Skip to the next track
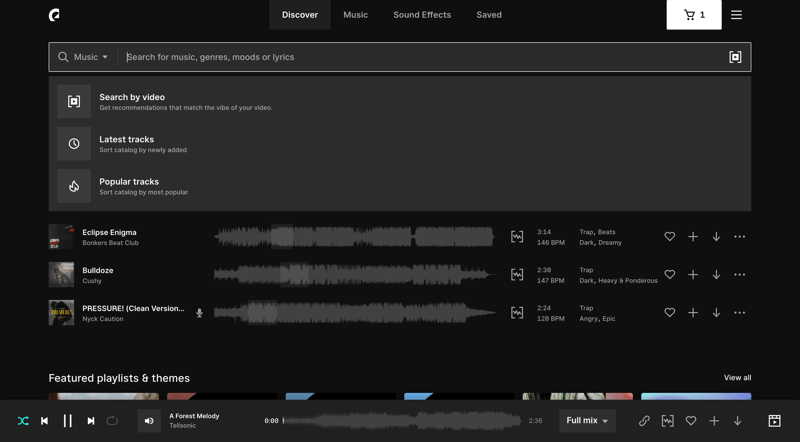Viewport: 800px width, 442px height. pos(91,421)
